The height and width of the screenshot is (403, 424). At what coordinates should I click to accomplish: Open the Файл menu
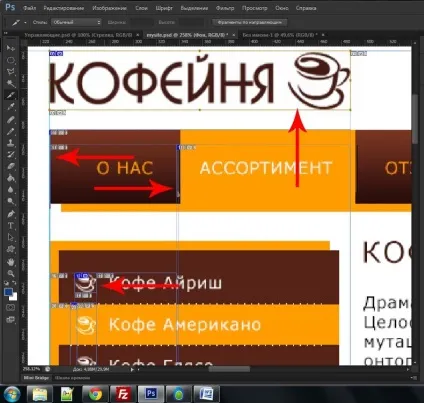click(30, 8)
